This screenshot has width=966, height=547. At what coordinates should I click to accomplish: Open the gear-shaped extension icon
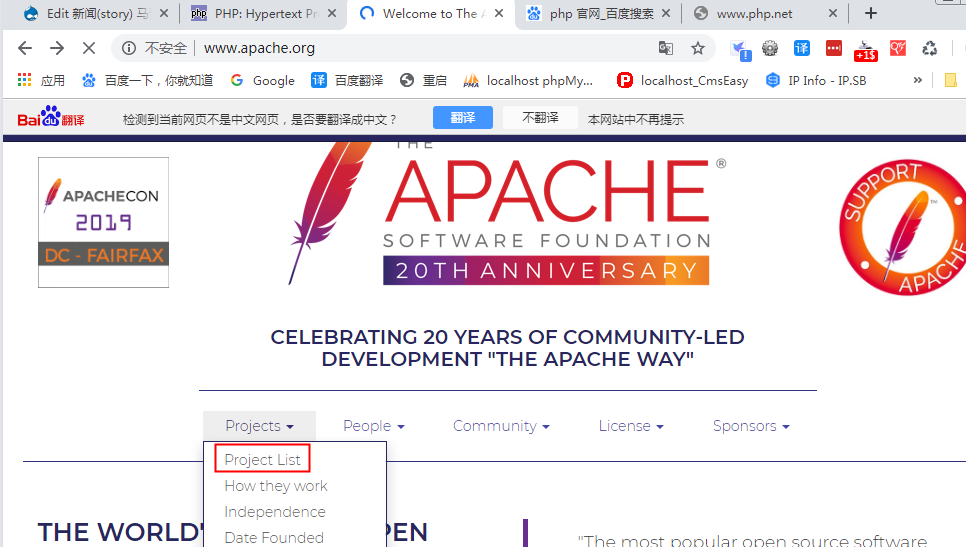769,48
